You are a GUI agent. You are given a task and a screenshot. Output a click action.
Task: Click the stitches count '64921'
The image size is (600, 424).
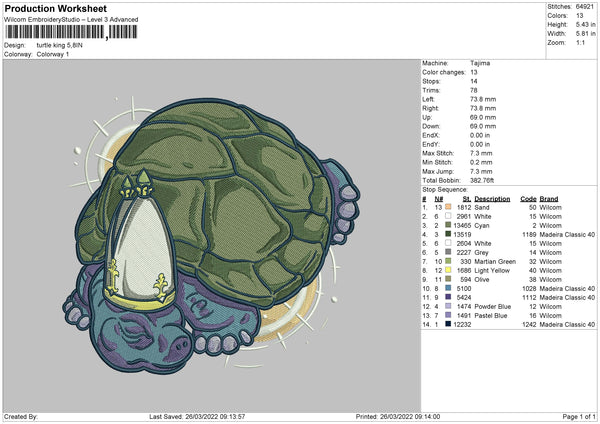585,7
